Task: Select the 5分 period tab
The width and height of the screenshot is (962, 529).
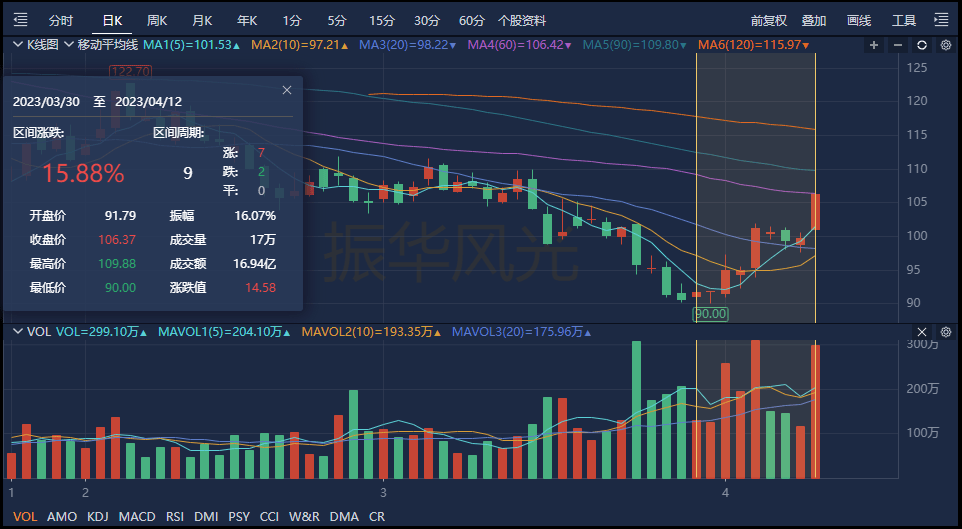Action: [x=337, y=21]
